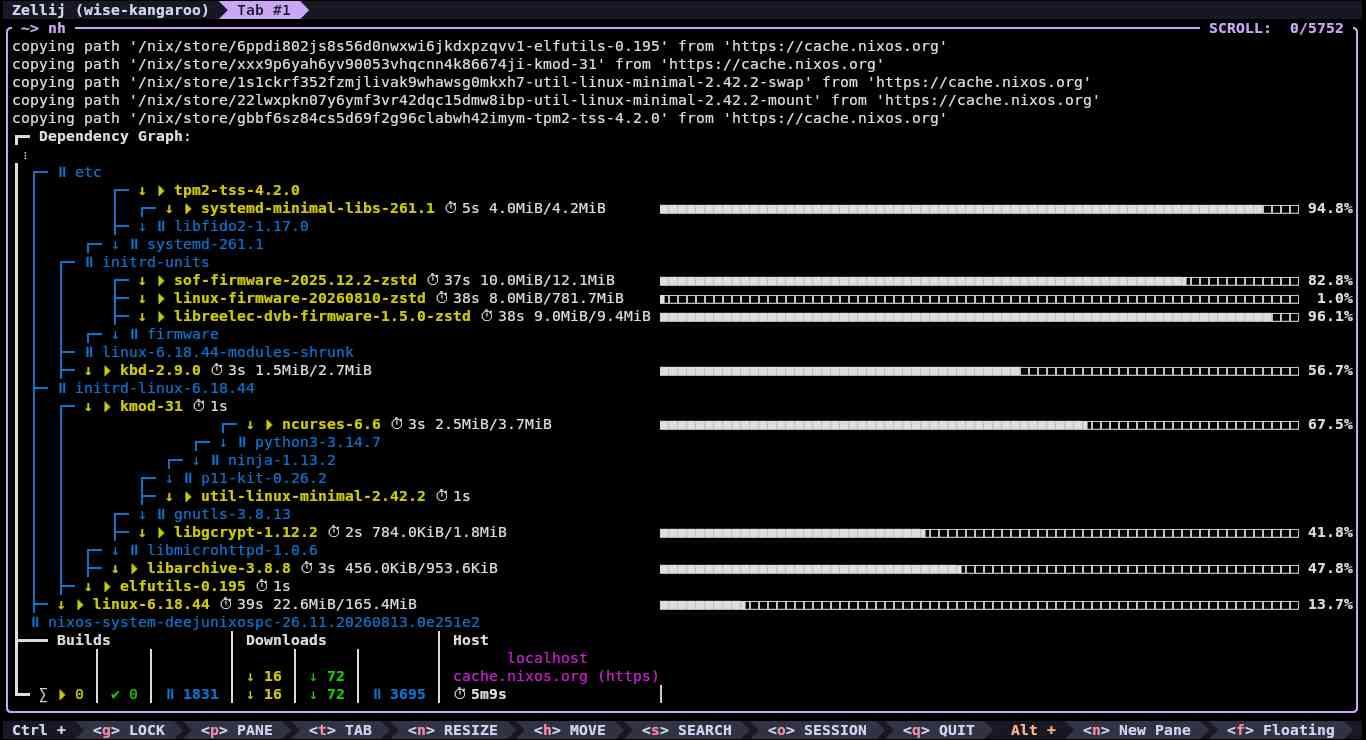Click the log line copying kmod-31

point(448,64)
